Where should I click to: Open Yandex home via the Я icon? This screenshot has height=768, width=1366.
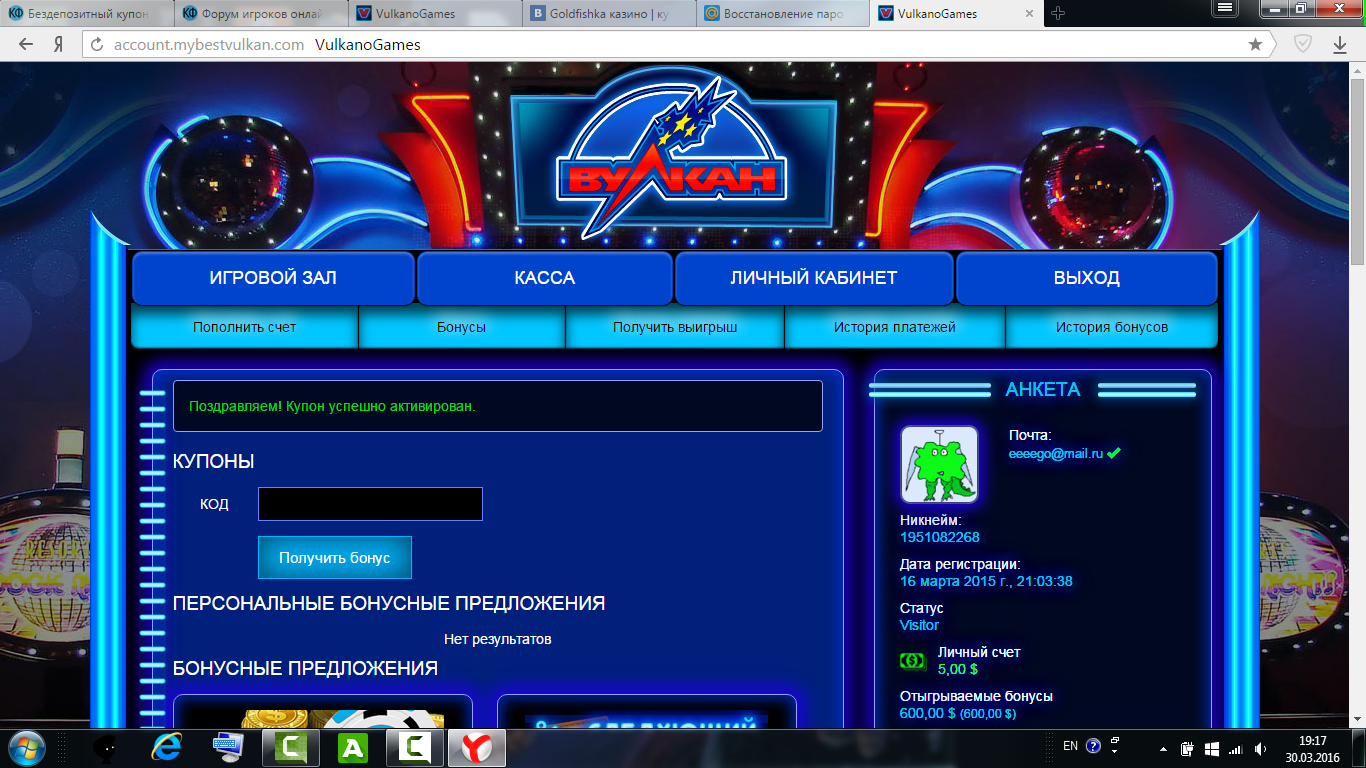(59, 45)
